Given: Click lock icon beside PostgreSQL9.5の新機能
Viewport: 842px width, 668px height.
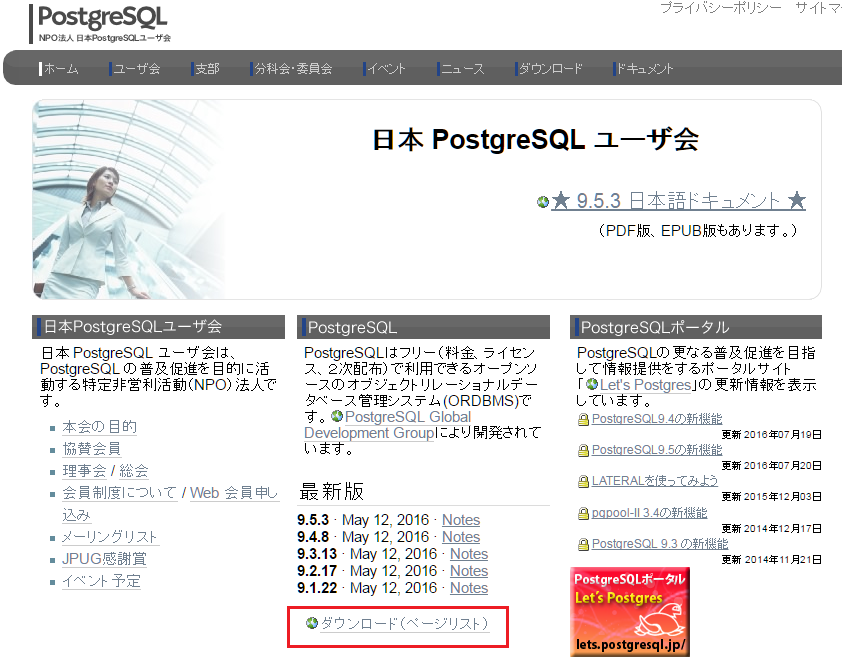Looking at the screenshot, I should [583, 451].
